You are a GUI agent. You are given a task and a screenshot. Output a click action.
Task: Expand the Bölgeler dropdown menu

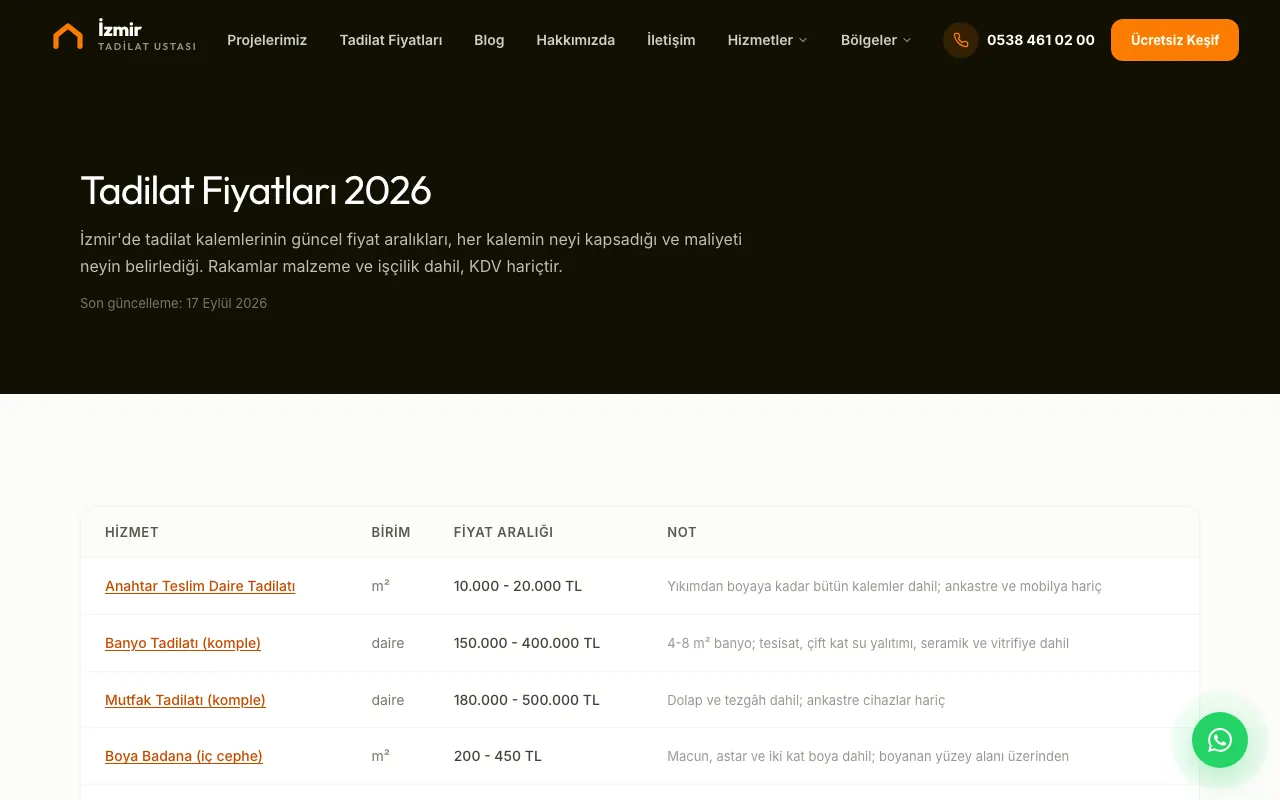pyautogui.click(x=876, y=40)
